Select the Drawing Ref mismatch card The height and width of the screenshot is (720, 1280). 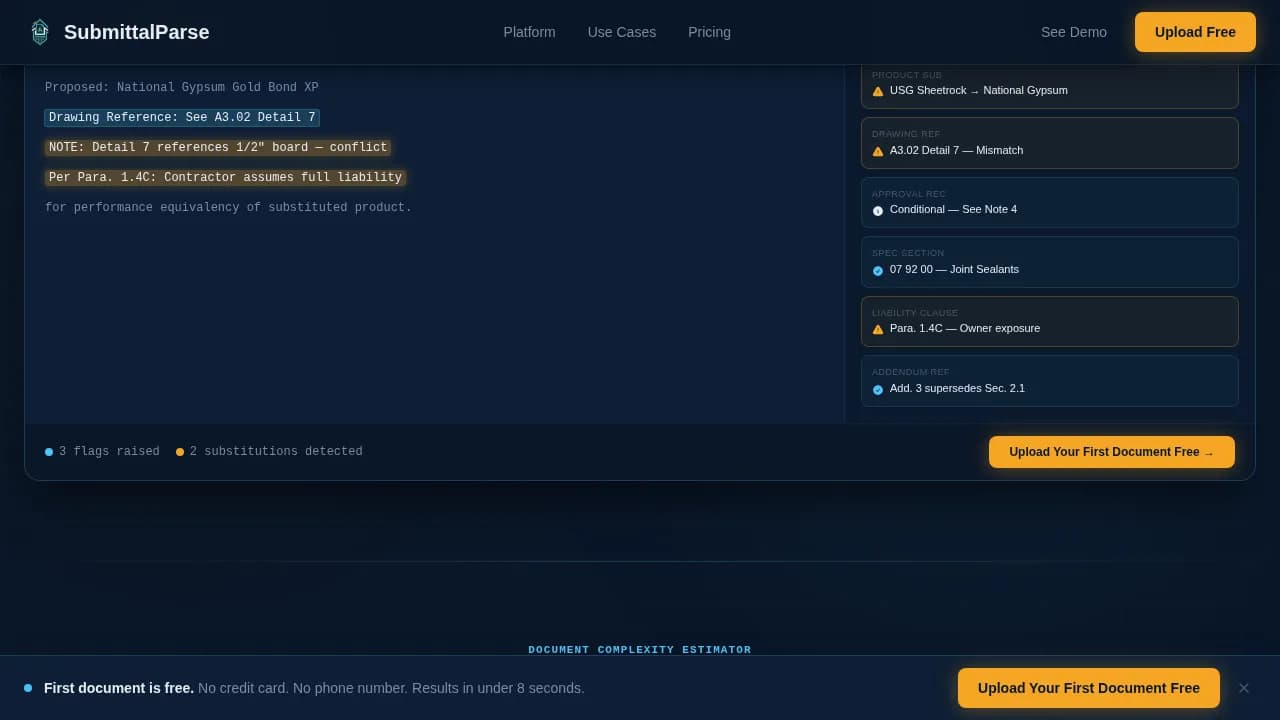pyautogui.click(x=1050, y=143)
